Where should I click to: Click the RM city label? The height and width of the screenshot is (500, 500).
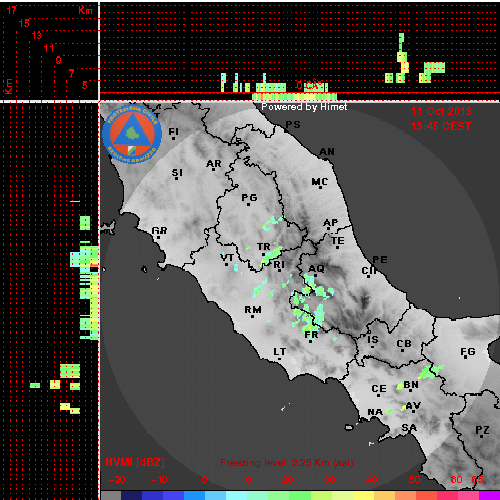pos(253,310)
